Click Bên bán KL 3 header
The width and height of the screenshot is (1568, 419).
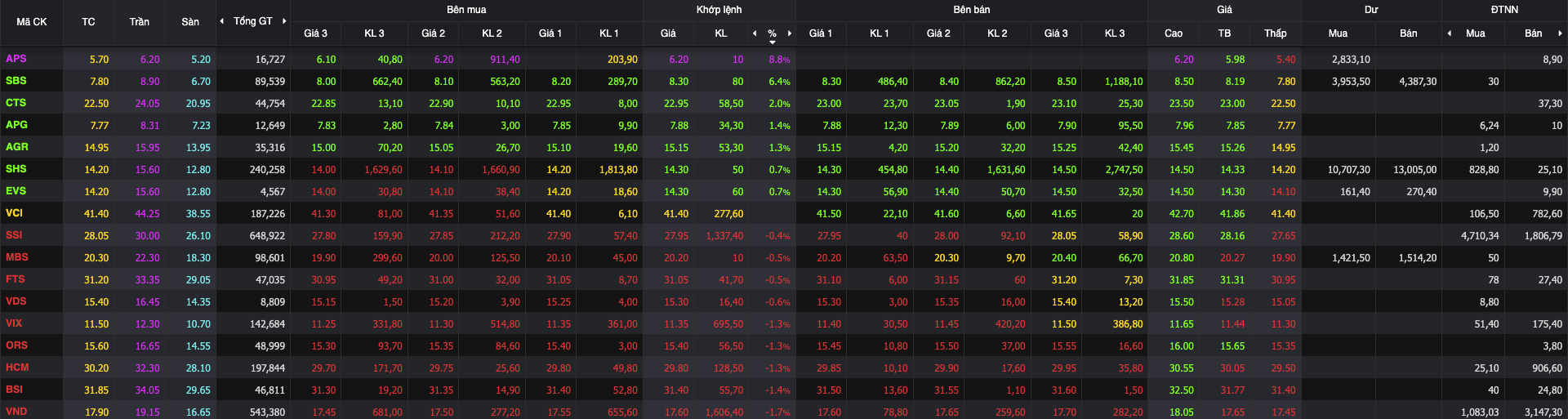(1115, 33)
